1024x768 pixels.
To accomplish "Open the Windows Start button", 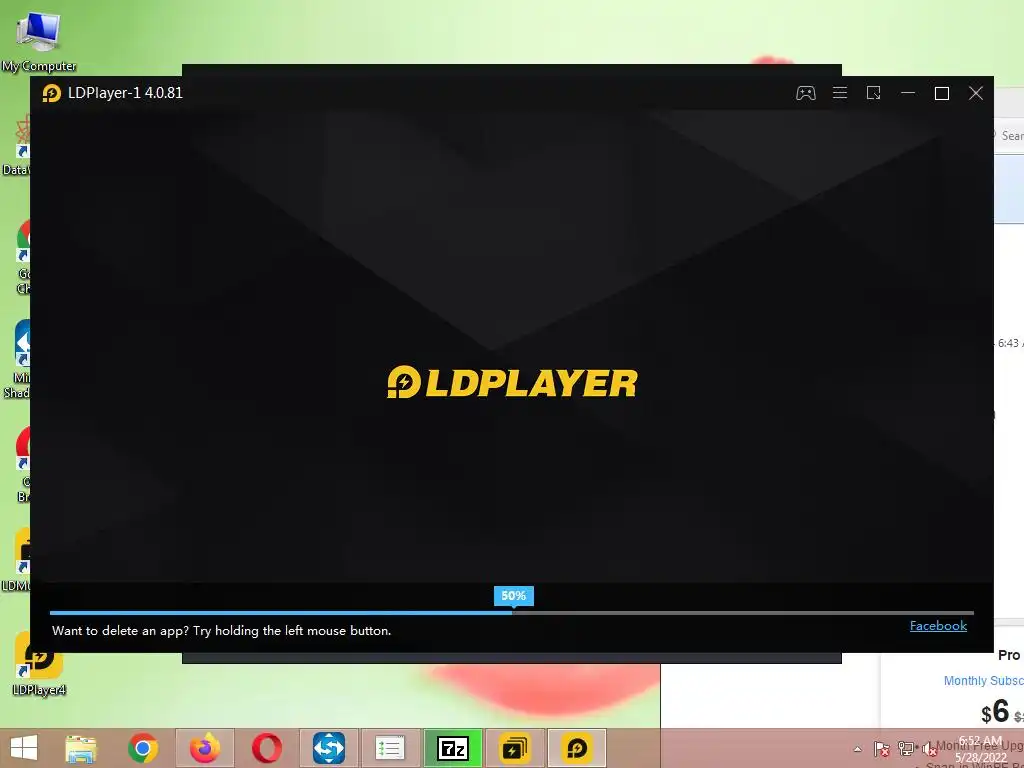I will [x=24, y=748].
